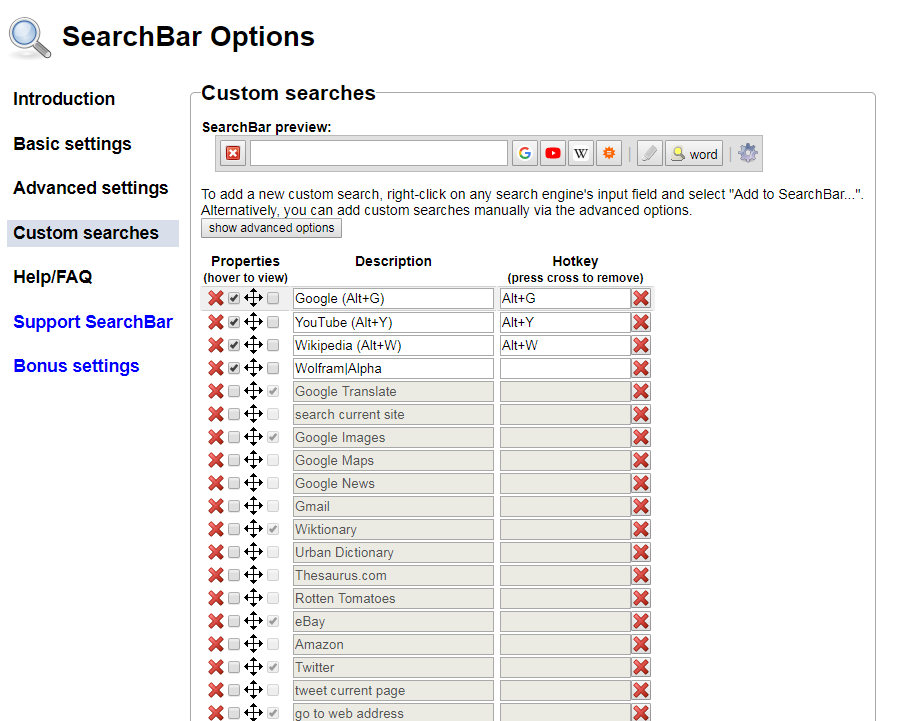Enable the Rotten Tomatoes checkbox
Screen dimensions: 901x721
(x=234, y=597)
